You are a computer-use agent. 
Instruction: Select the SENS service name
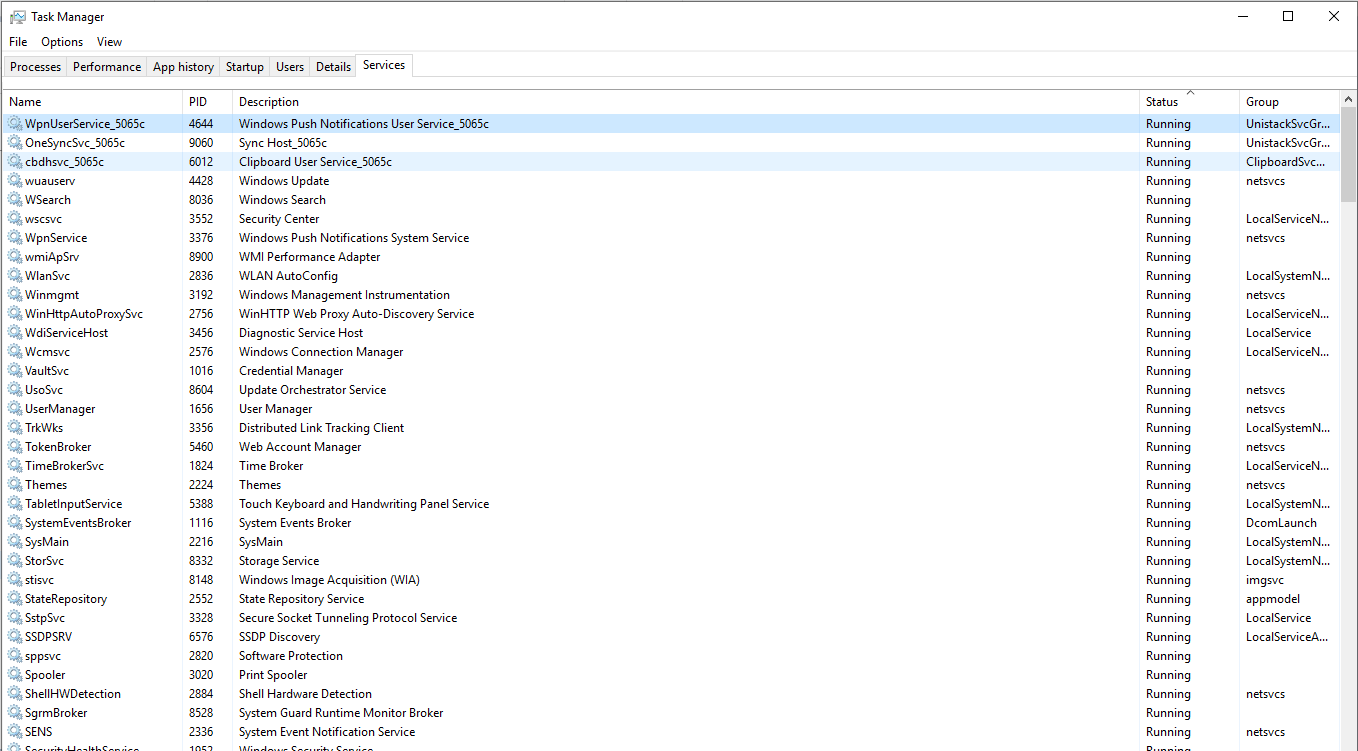pos(39,732)
